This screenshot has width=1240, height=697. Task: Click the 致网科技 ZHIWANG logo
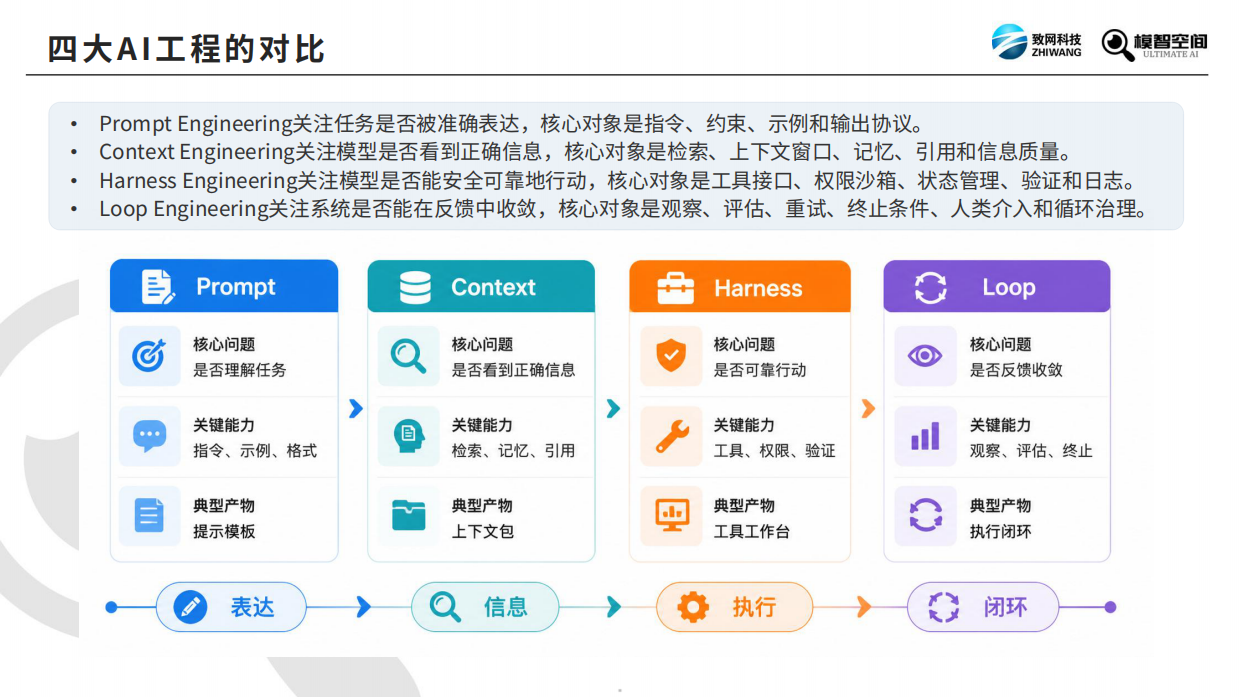pyautogui.click(x=1037, y=42)
